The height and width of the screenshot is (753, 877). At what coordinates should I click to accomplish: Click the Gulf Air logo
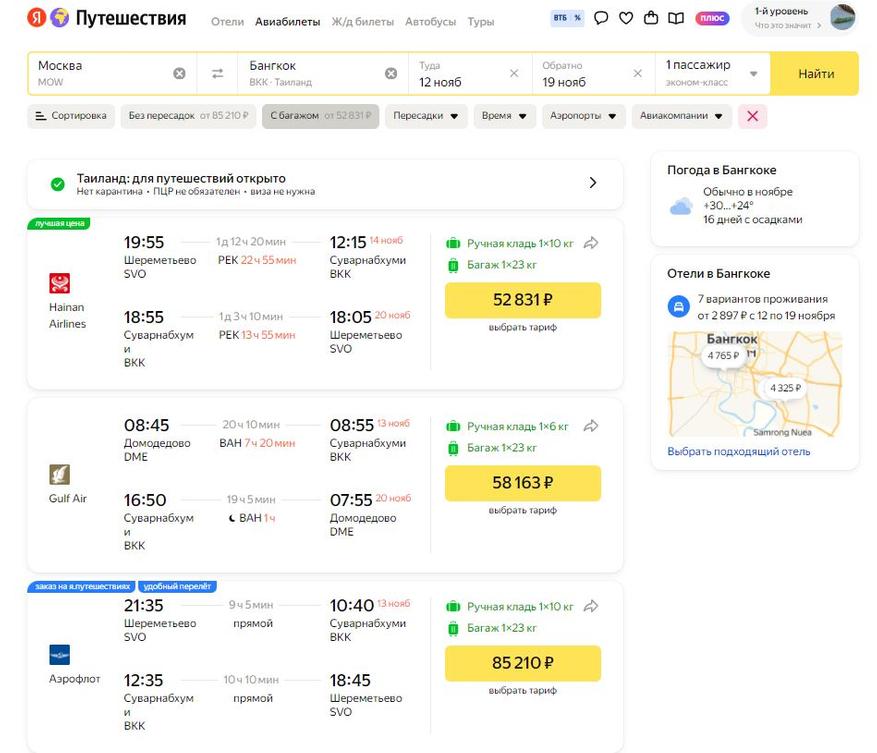(x=59, y=474)
